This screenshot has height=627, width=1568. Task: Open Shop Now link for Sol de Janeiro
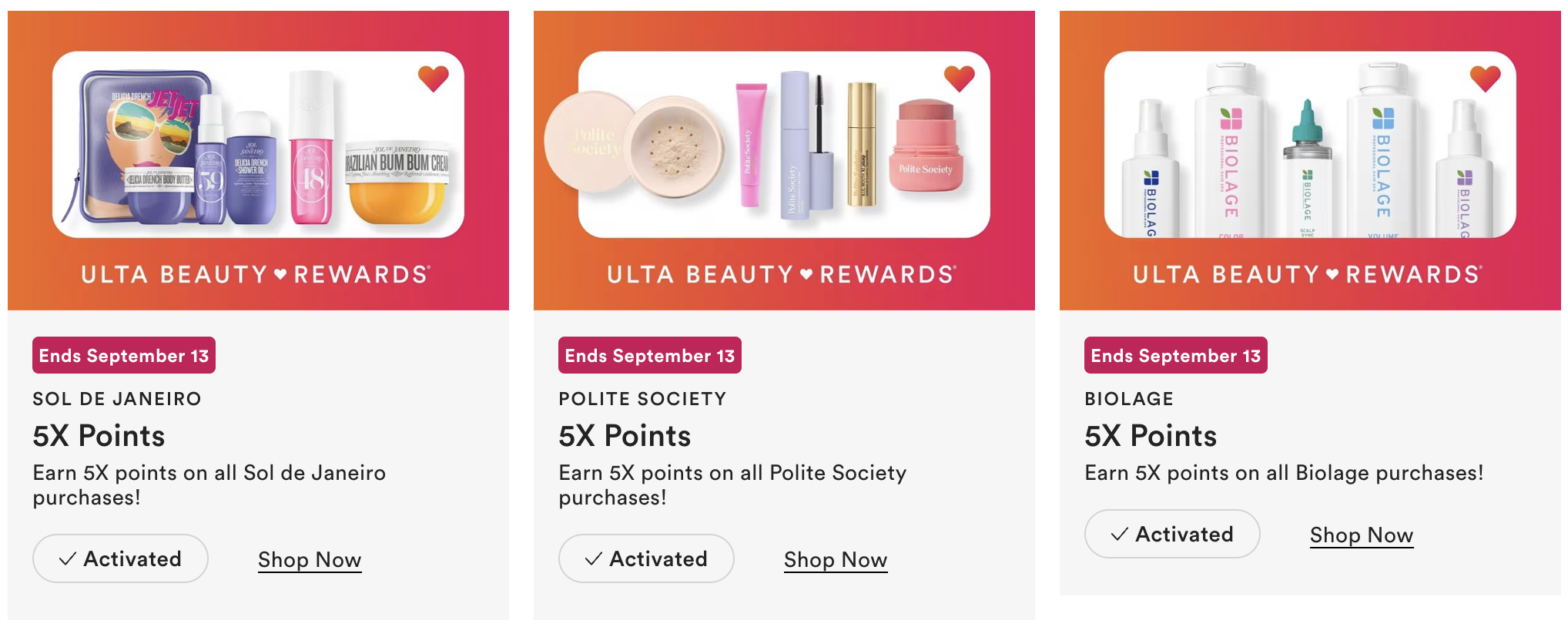click(310, 560)
